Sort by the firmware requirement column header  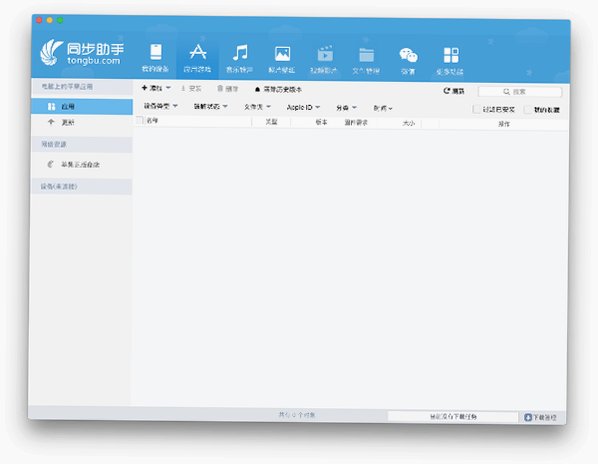point(356,123)
